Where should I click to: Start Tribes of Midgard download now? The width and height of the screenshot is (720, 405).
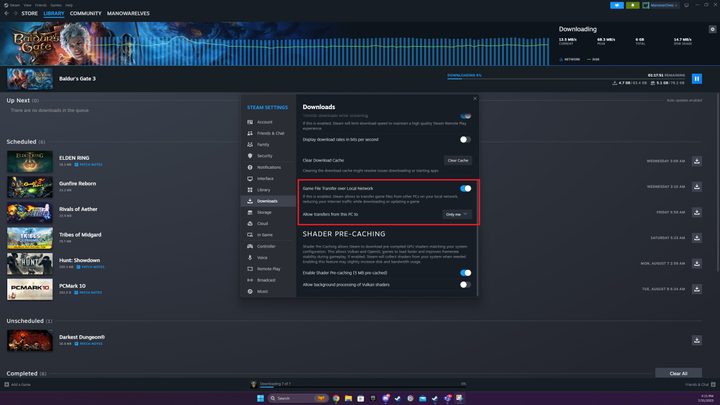[697, 238]
